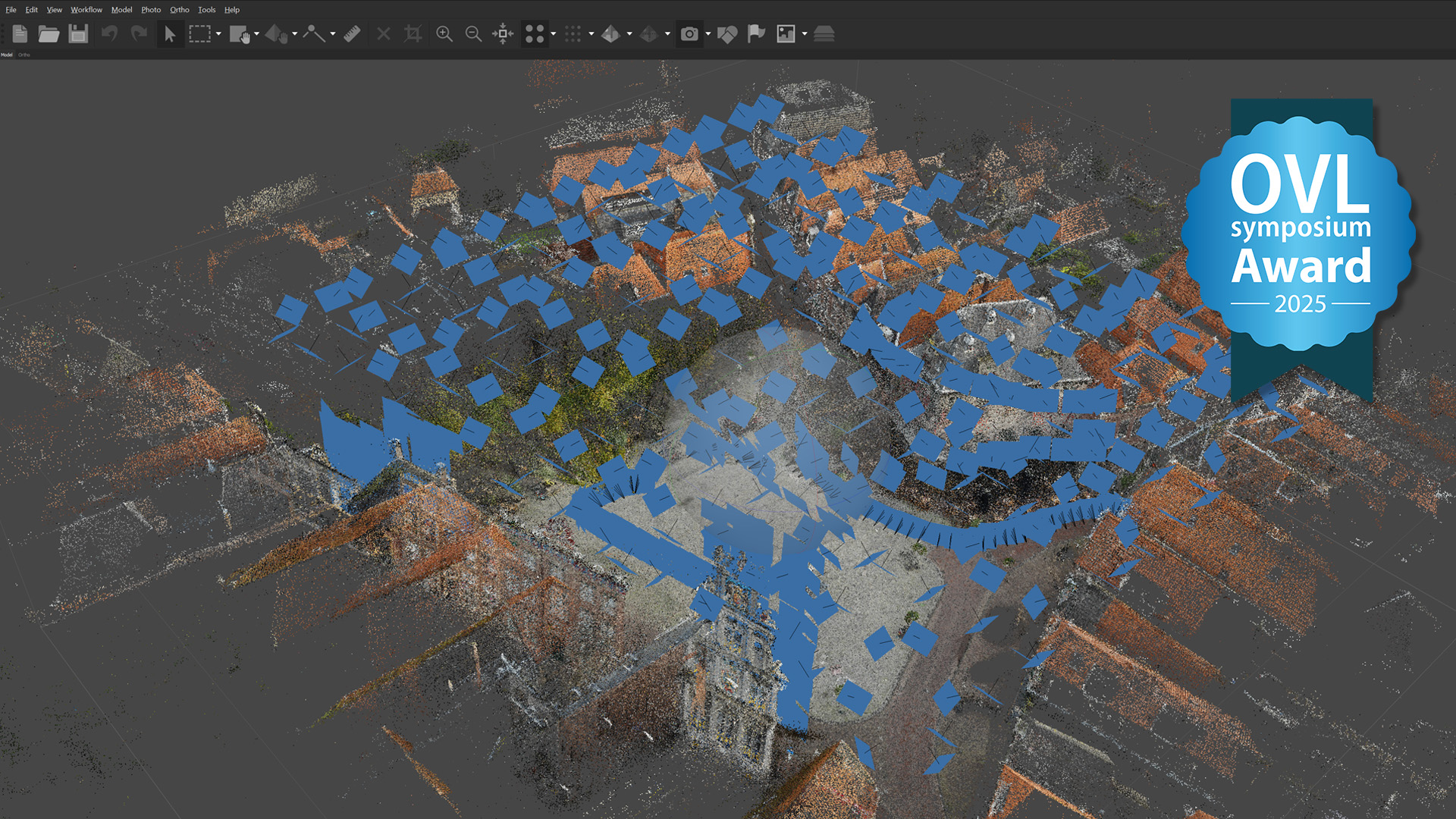
Task: Select the Navigation arrow tool
Action: click(170, 33)
